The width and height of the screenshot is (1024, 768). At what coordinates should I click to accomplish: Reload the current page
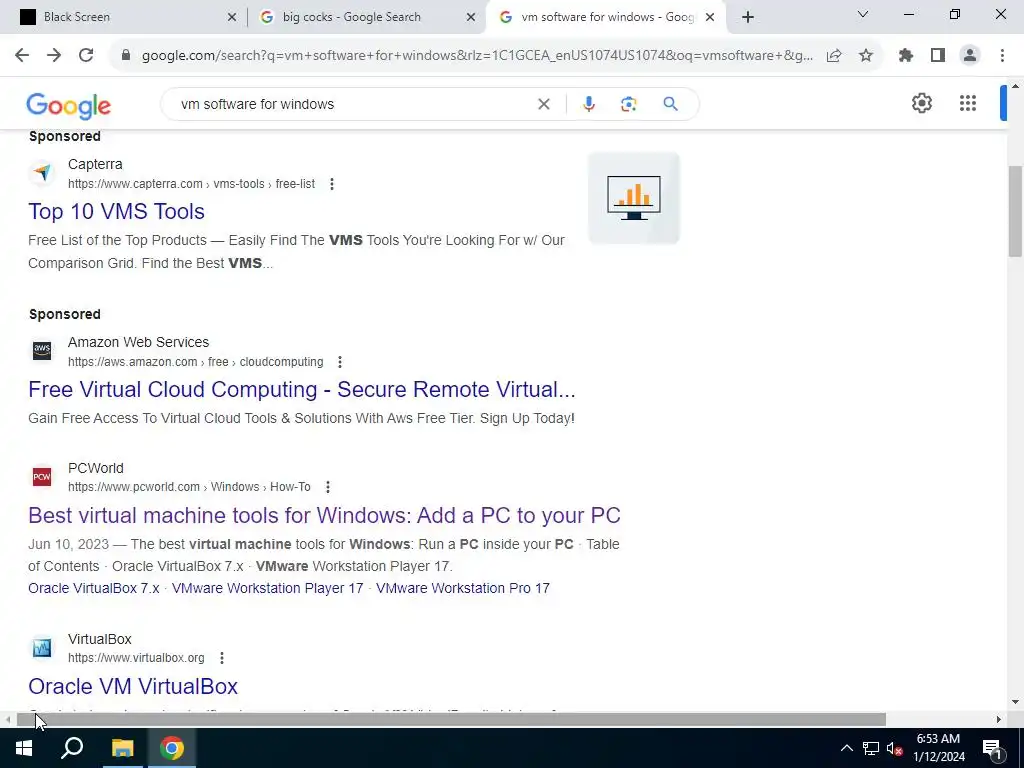86,56
